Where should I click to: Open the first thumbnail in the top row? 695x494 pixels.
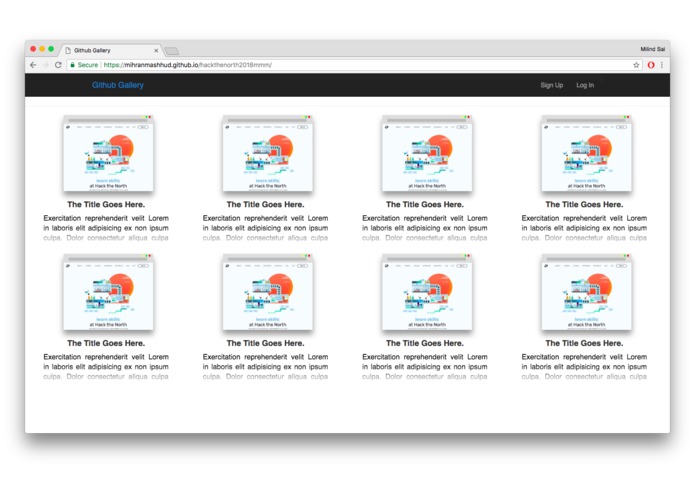(108, 153)
